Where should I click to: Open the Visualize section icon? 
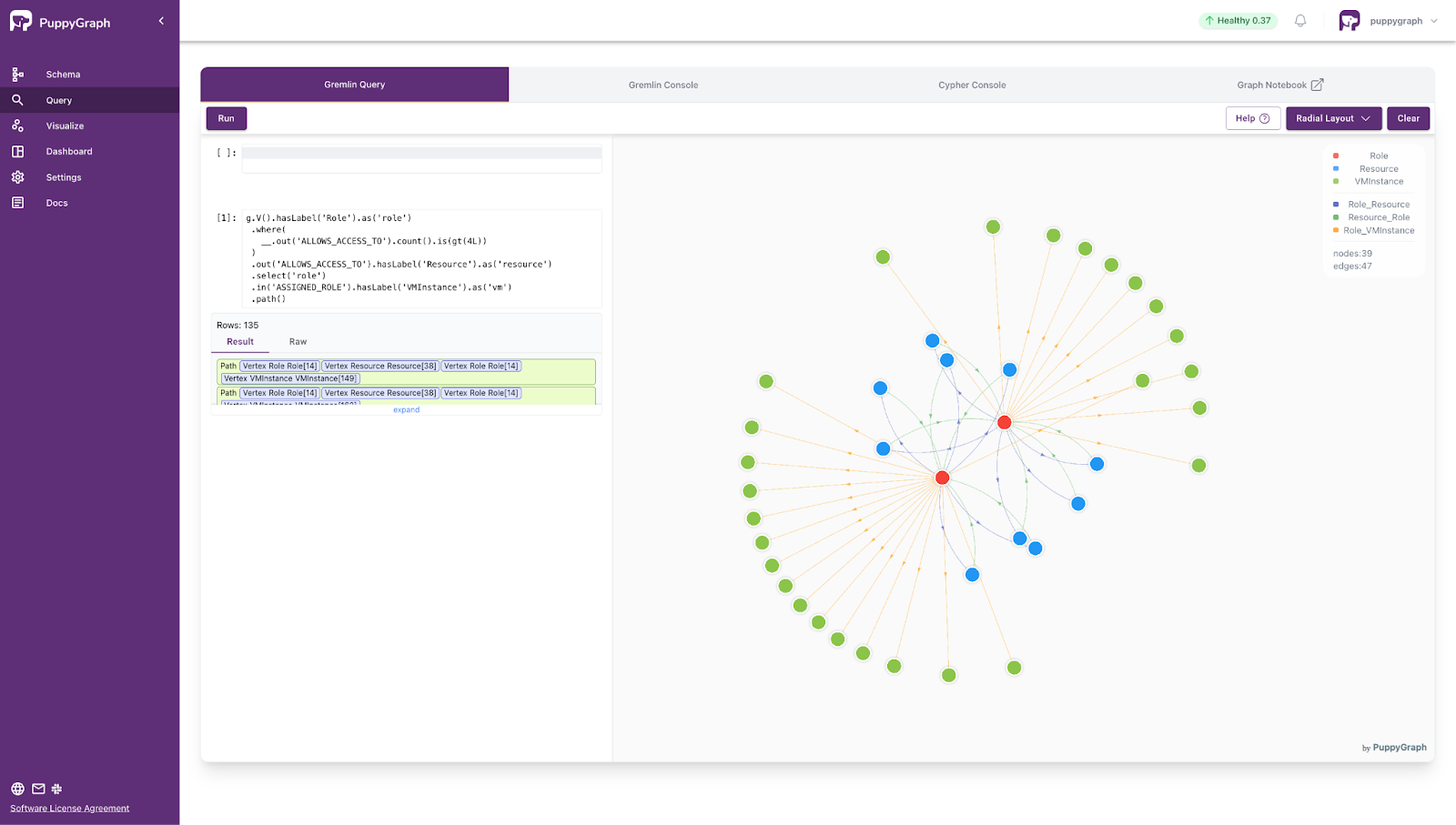(17, 126)
